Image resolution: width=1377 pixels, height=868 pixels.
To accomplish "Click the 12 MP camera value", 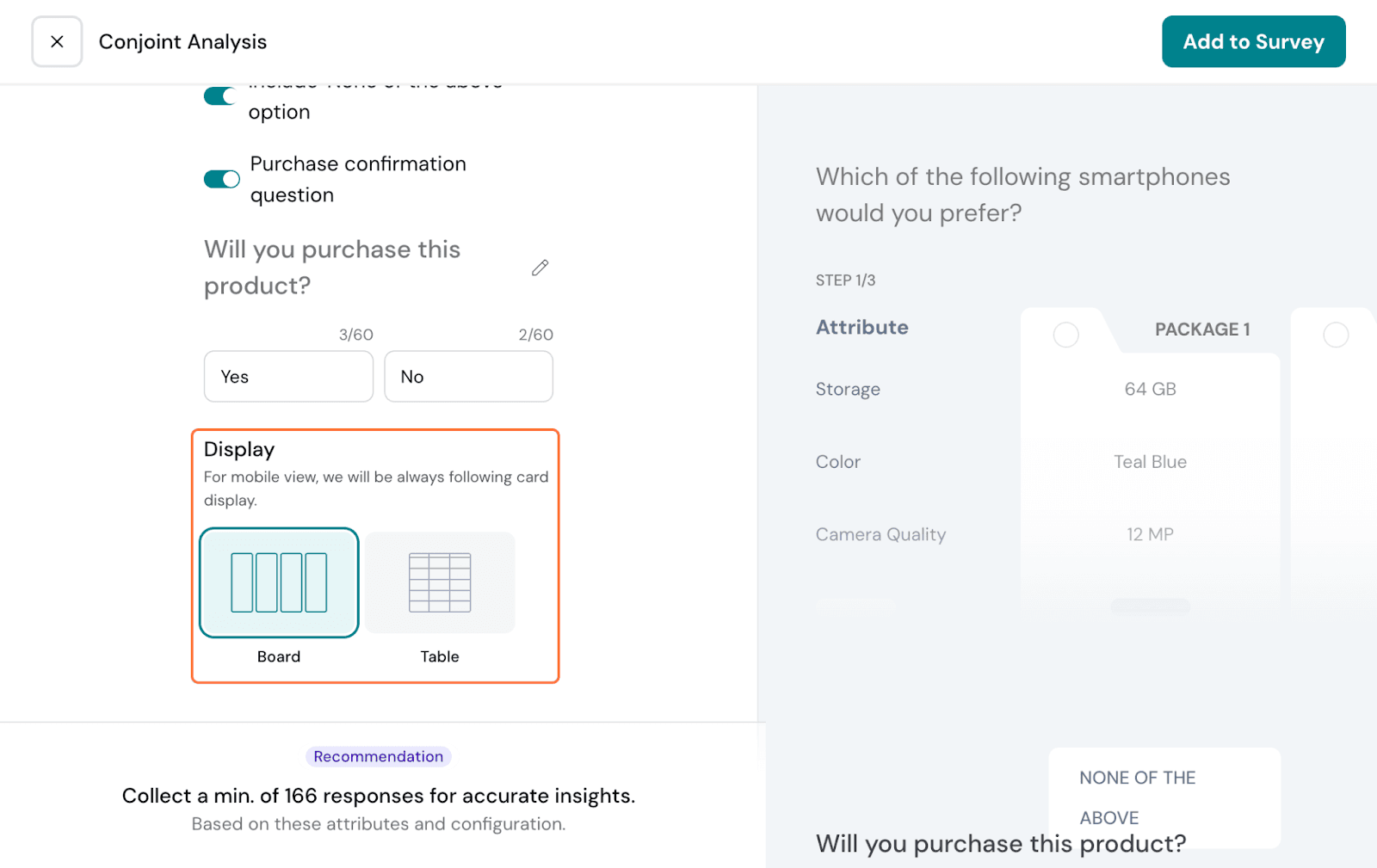I will pyautogui.click(x=1150, y=534).
